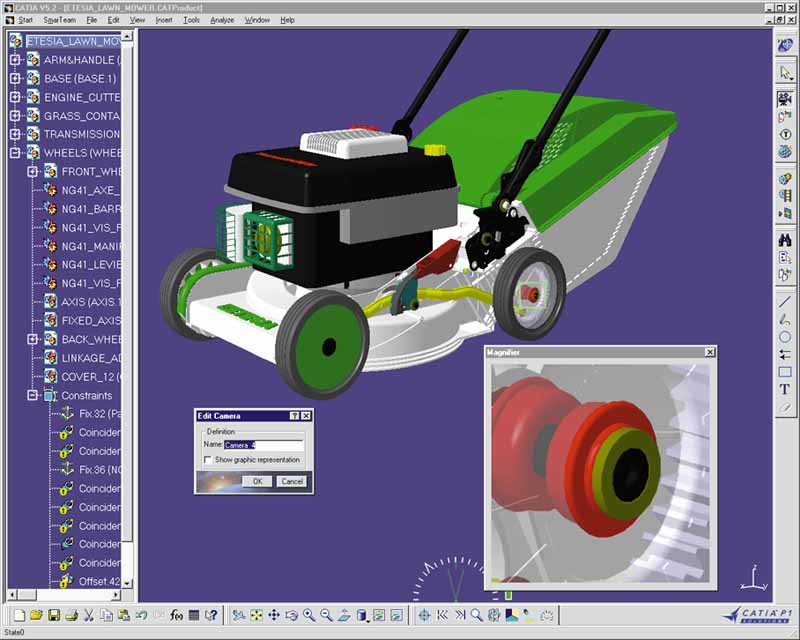Open the Tools menu
The height and width of the screenshot is (640, 800).
[191, 20]
